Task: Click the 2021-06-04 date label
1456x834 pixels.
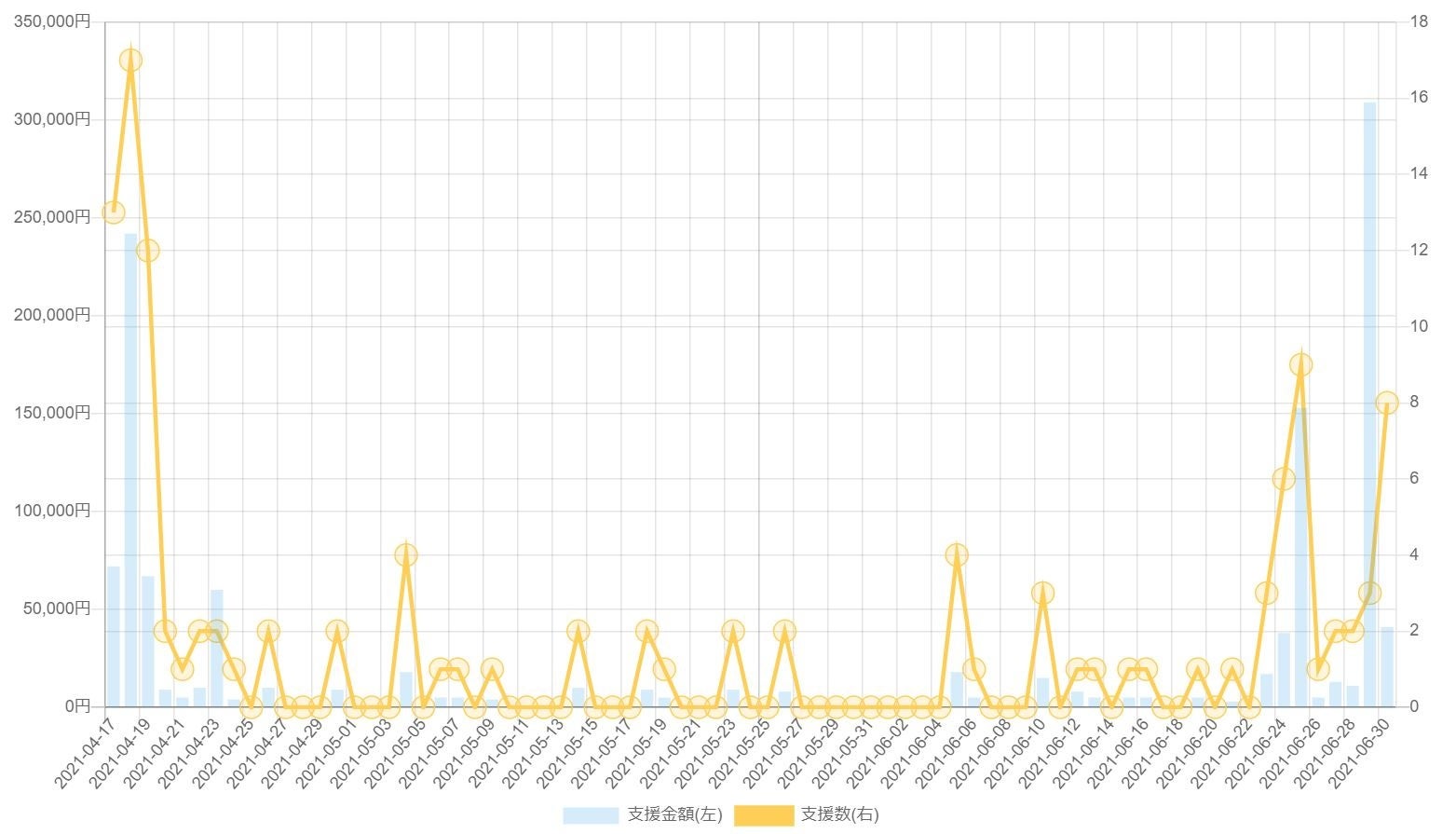Action: pos(911,753)
